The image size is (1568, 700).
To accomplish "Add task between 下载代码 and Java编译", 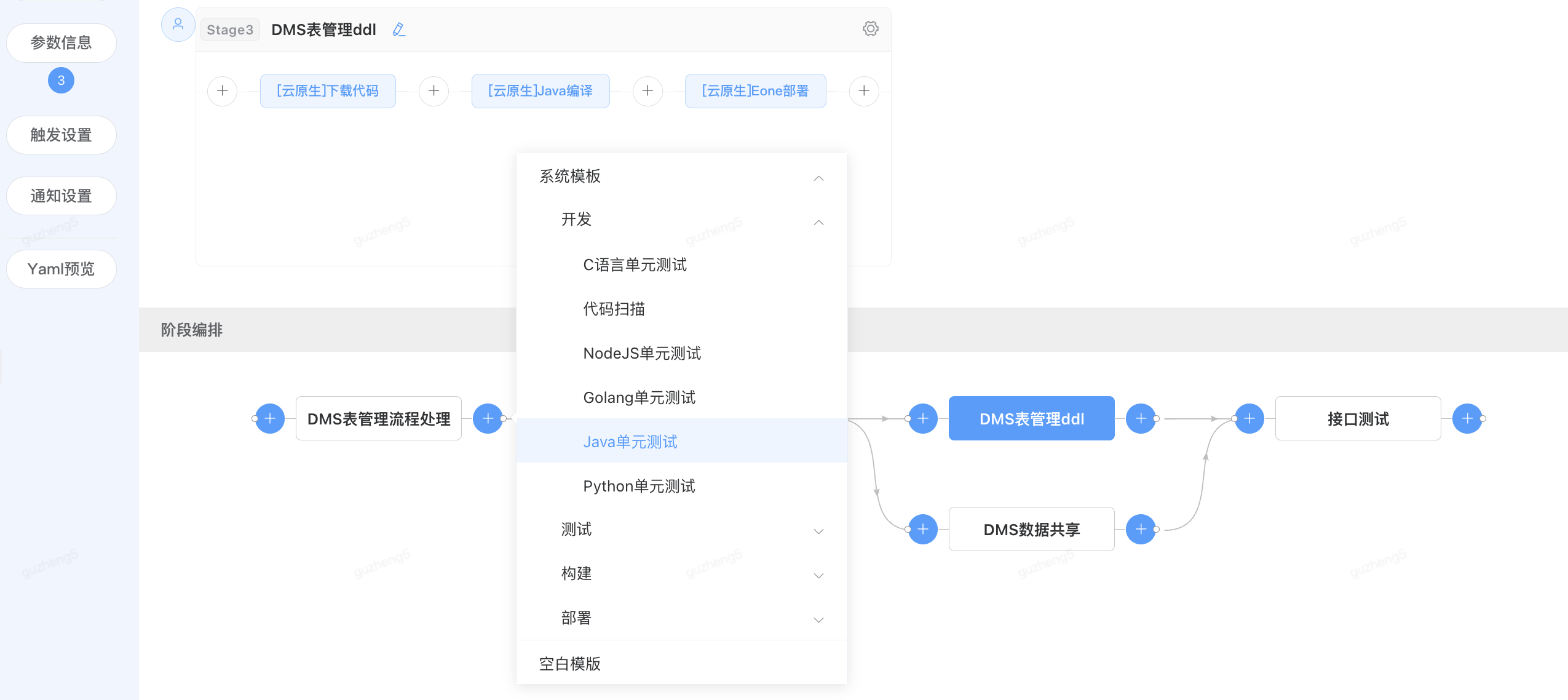I will [x=434, y=91].
